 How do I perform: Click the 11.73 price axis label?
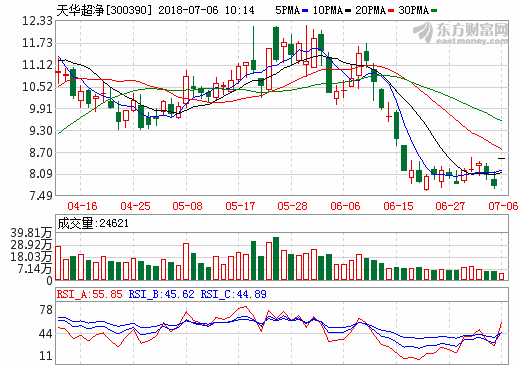37,43
